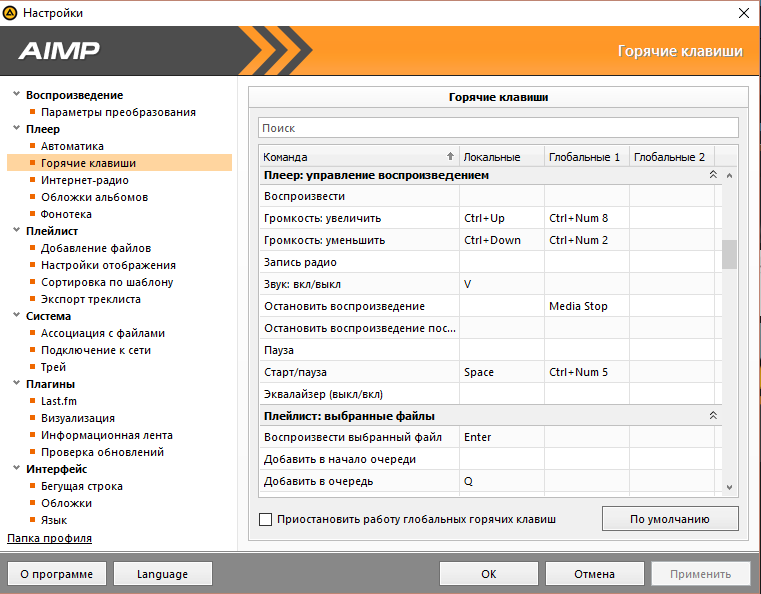Open the Интернет-радио settings page
This screenshot has height=594, width=761.
tap(84, 180)
